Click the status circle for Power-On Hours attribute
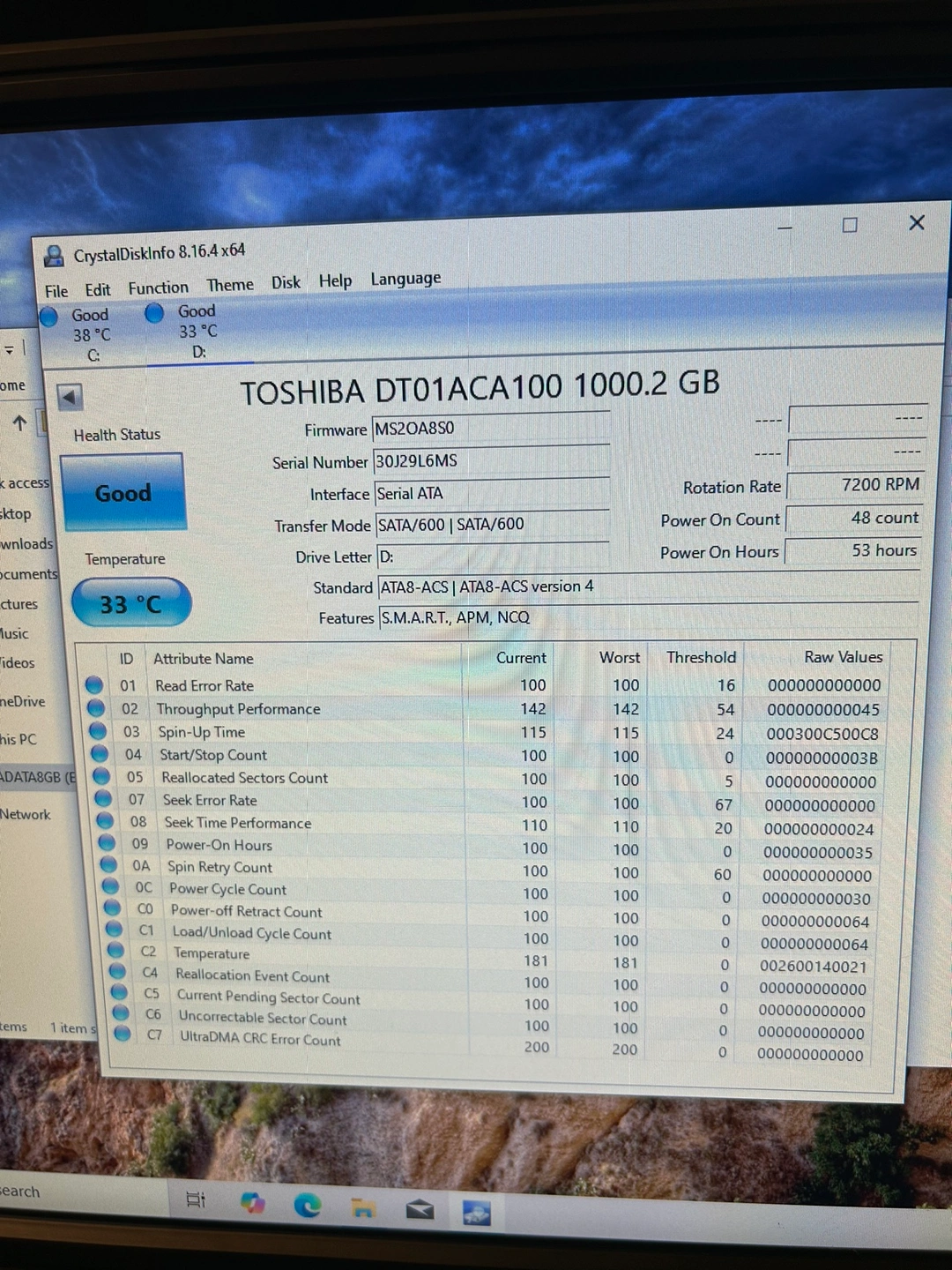This screenshot has height=1270, width=952. 107,843
